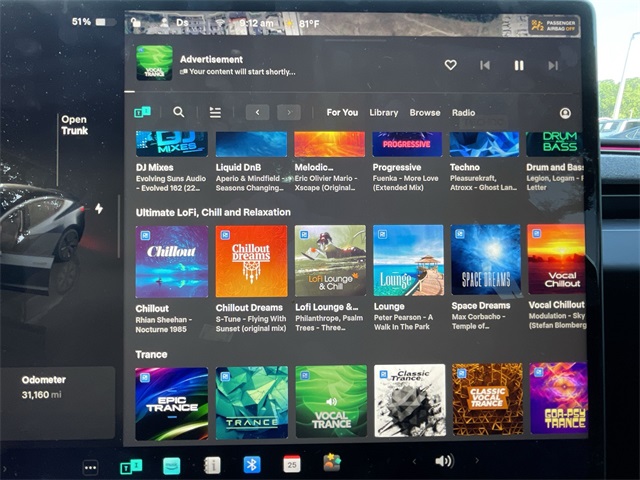Open the Melodic station tile
640x480 pixels.
(330, 144)
